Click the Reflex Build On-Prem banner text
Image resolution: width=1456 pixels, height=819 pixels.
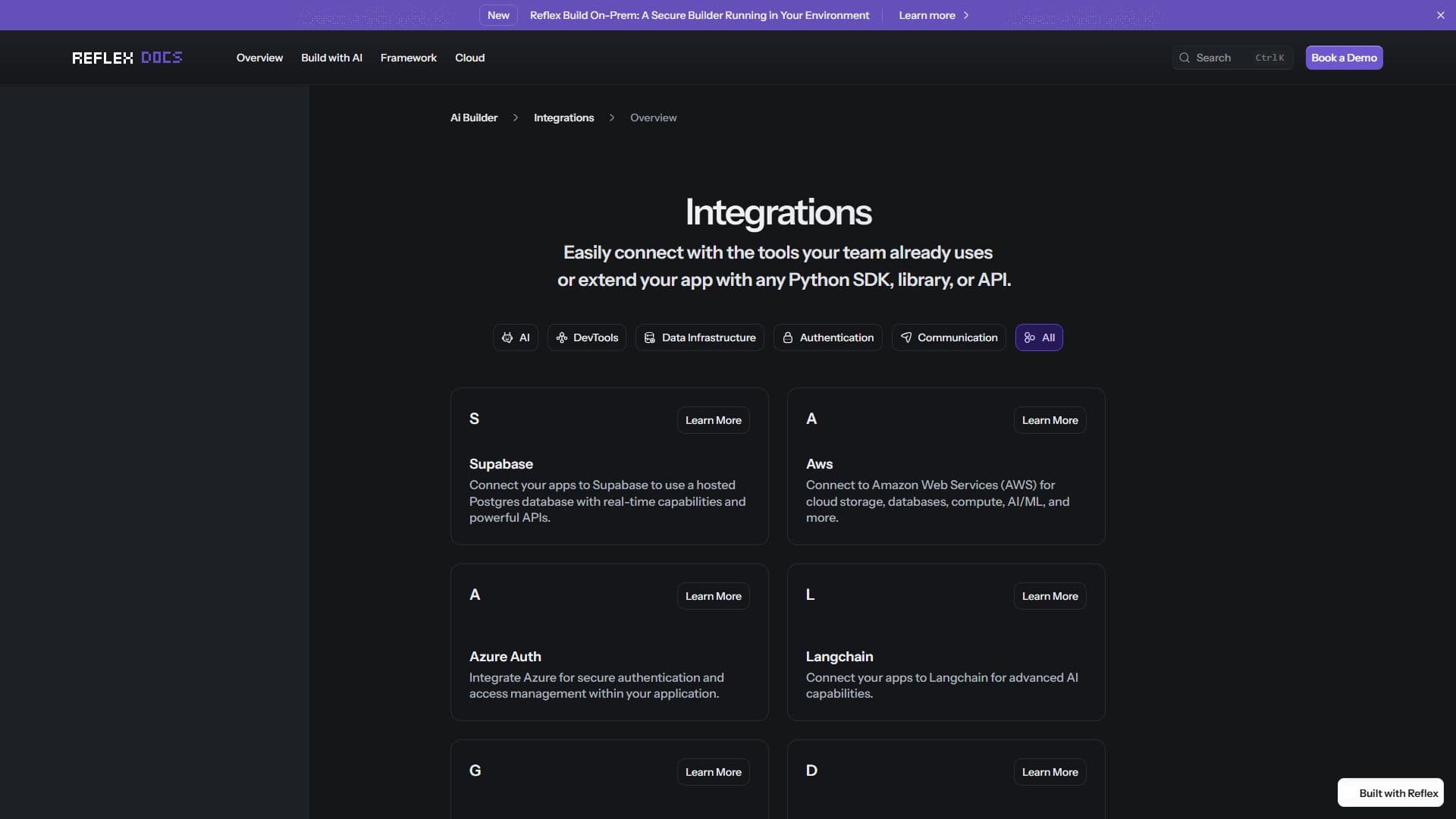(699, 15)
